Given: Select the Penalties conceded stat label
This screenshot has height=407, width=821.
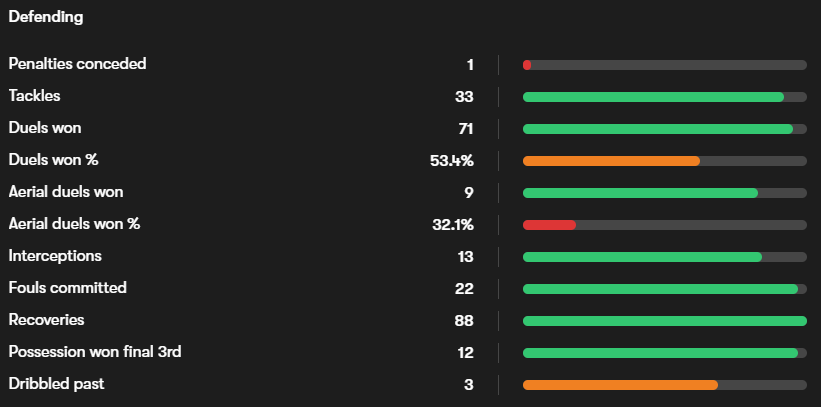Looking at the screenshot, I should [x=77, y=64].
